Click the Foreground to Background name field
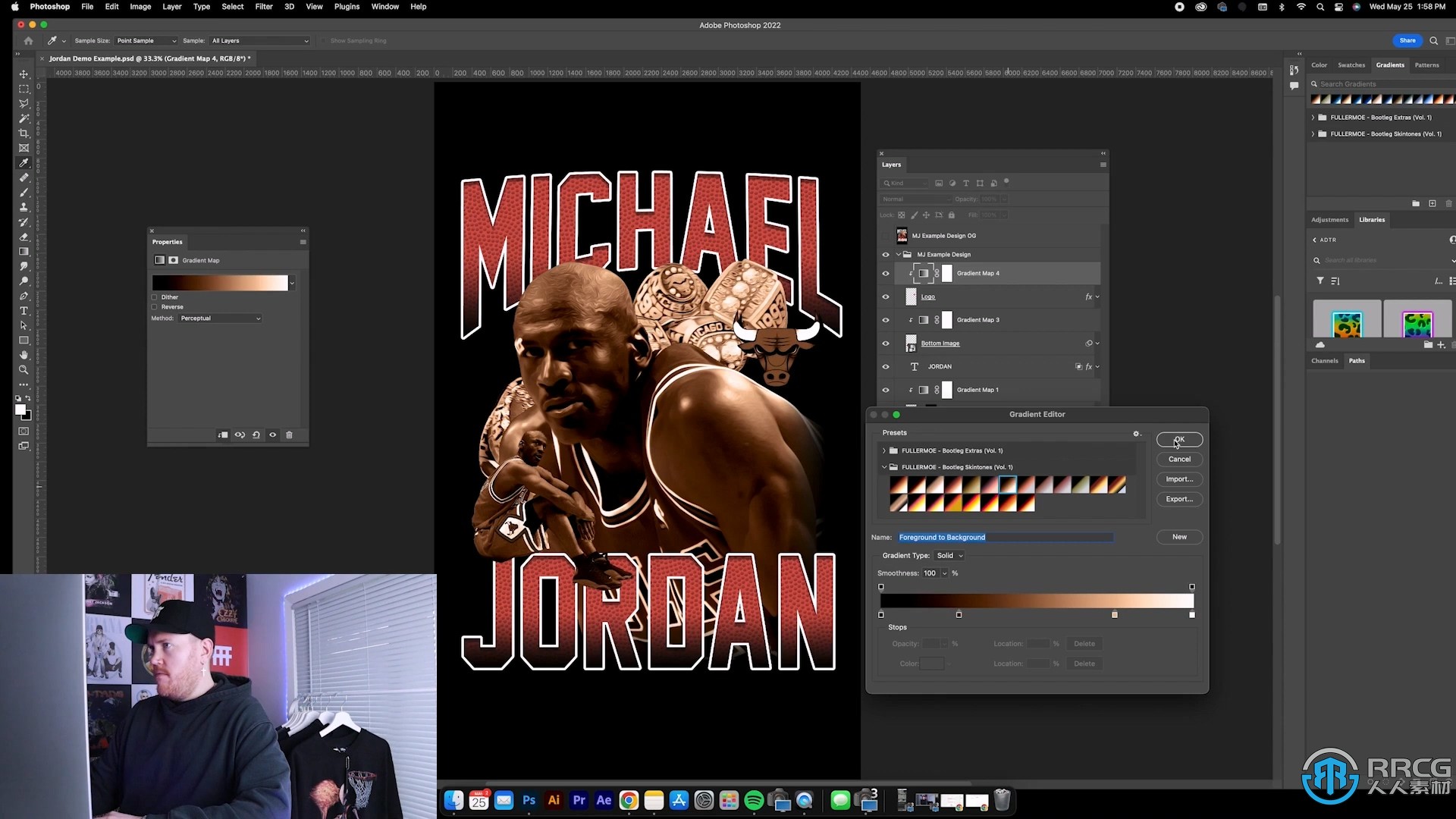This screenshot has height=819, width=1456. (1003, 537)
